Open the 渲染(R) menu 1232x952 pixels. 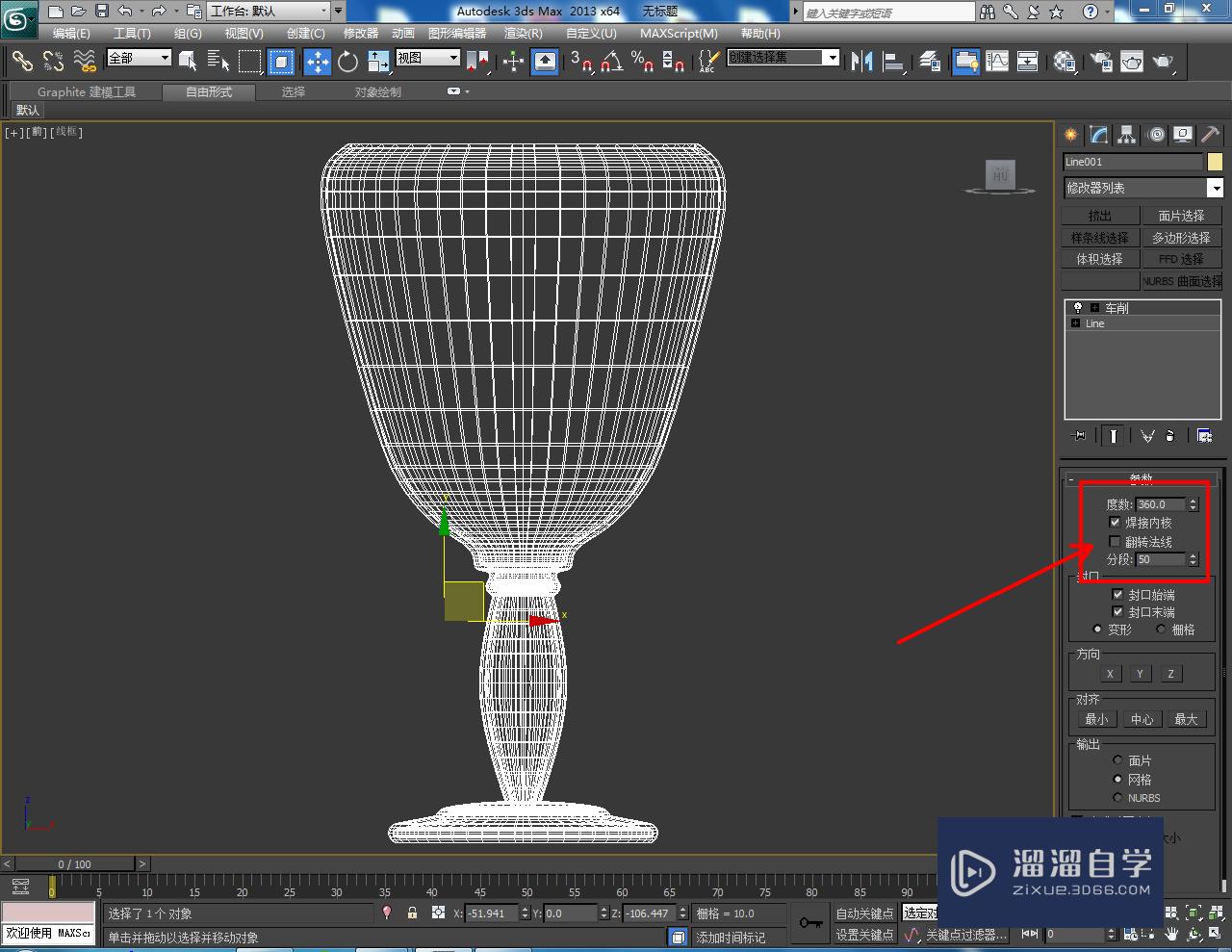[524, 34]
